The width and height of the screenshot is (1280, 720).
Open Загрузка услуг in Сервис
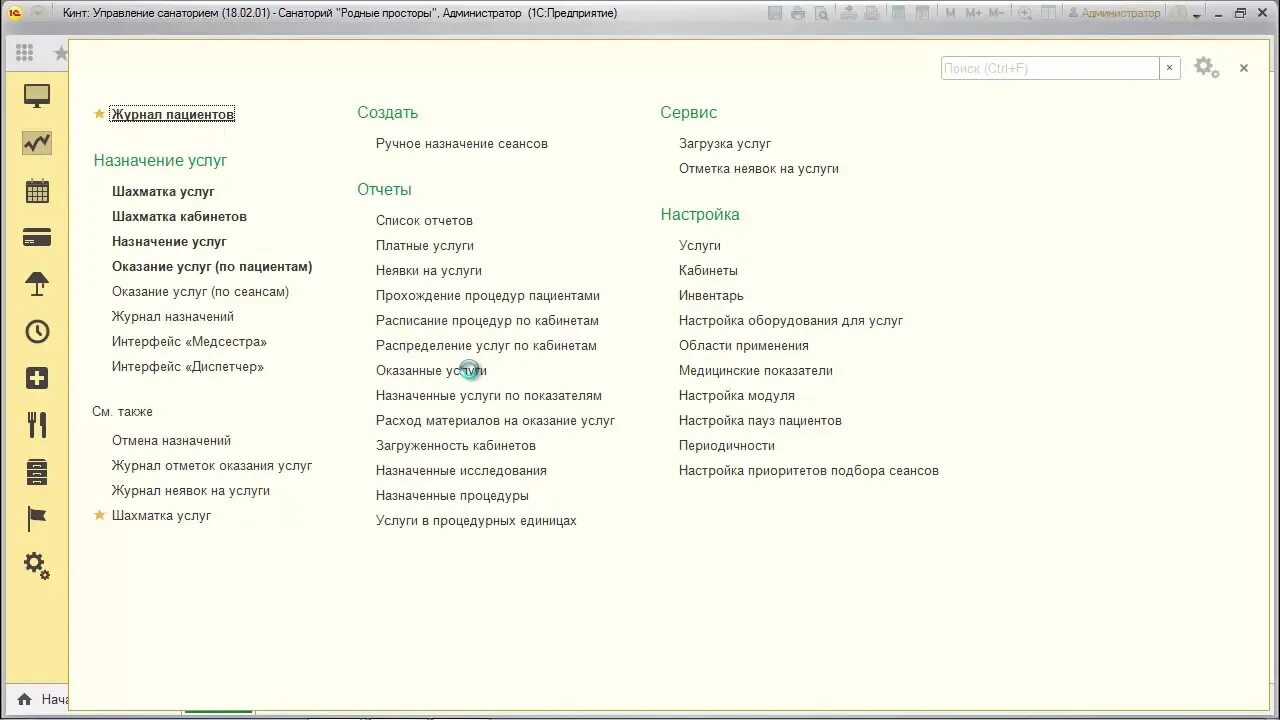tap(725, 143)
